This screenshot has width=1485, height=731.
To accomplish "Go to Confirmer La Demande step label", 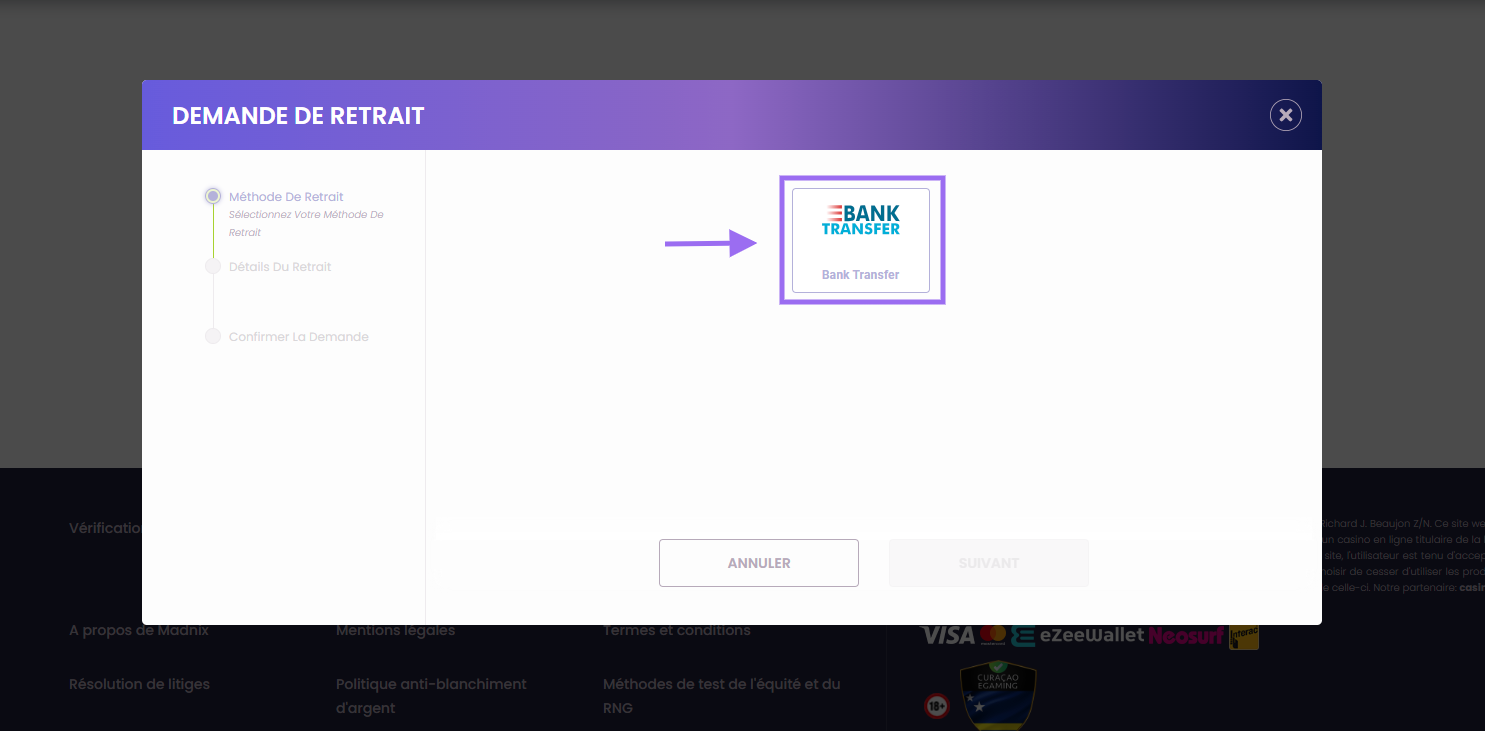I will 298,337.
